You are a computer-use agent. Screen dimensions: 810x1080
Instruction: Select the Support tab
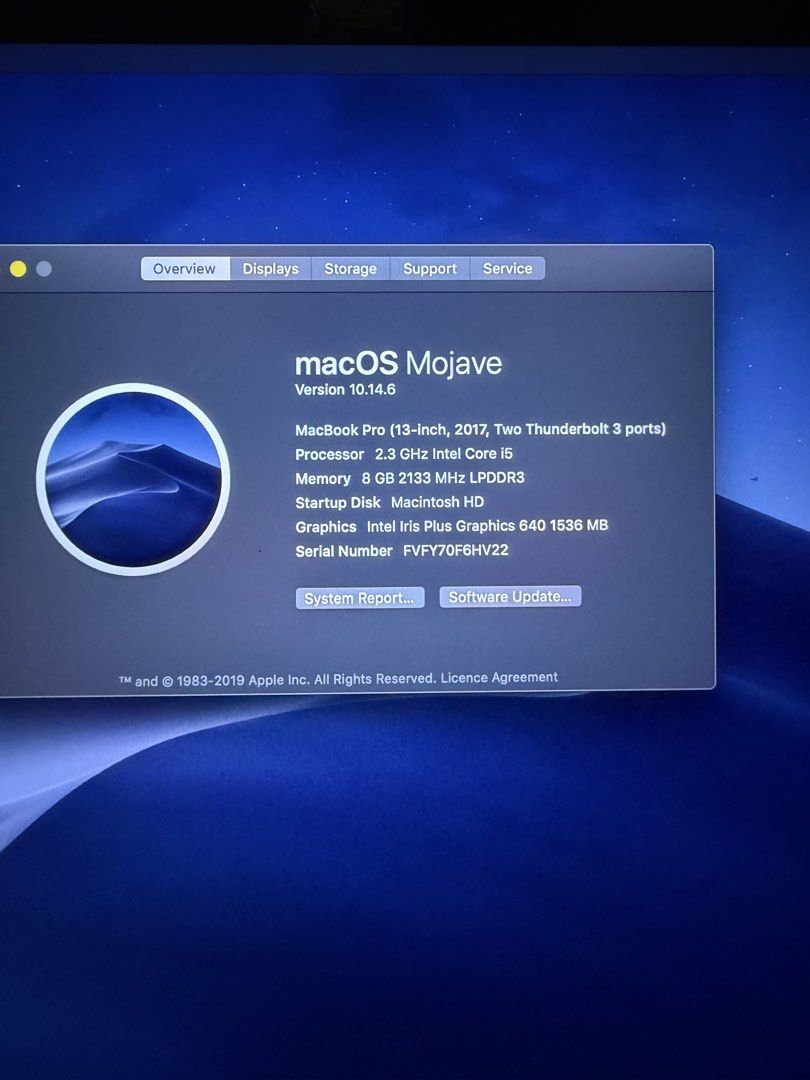tap(430, 269)
